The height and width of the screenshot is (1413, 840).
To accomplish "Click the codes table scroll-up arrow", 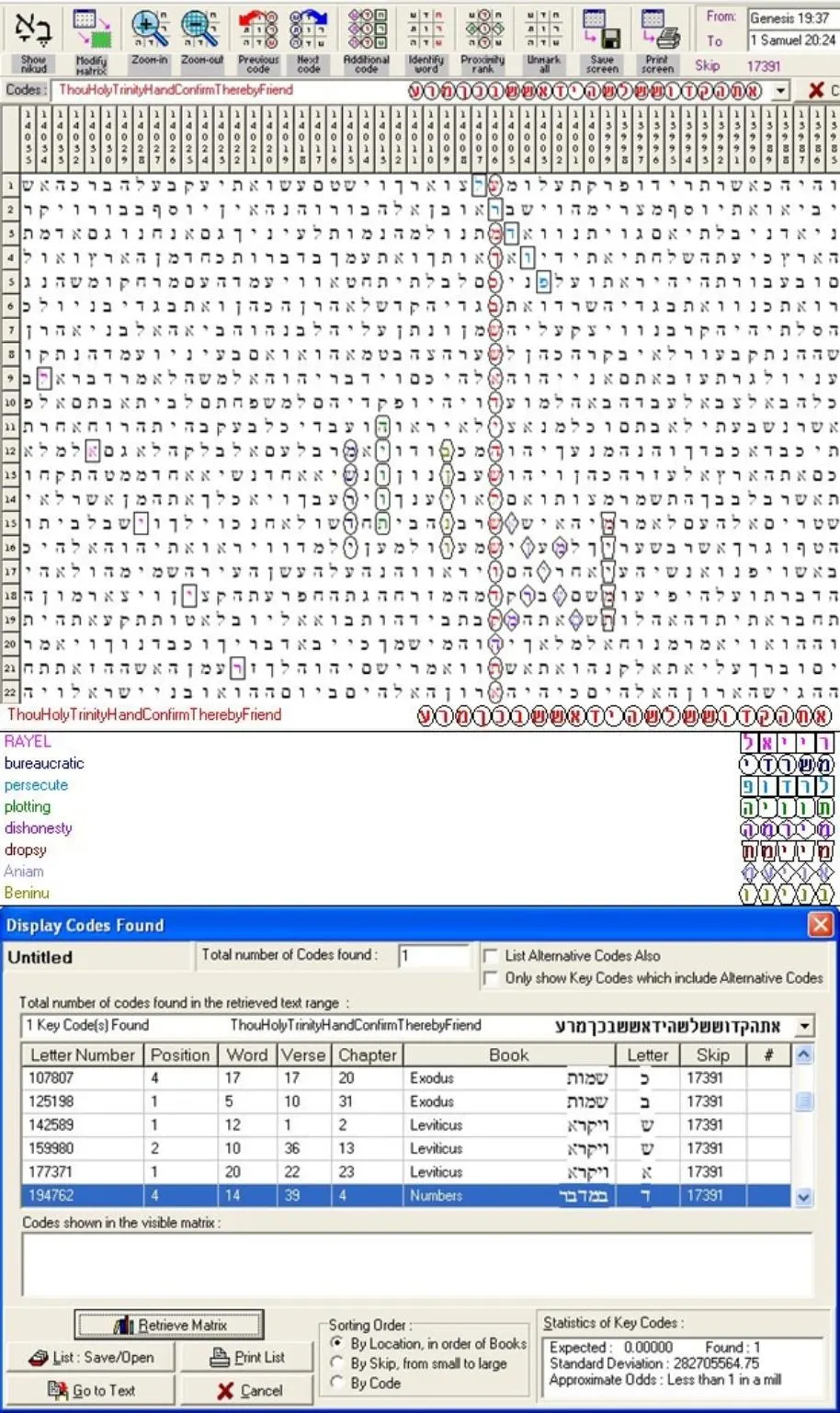I will tap(803, 1054).
